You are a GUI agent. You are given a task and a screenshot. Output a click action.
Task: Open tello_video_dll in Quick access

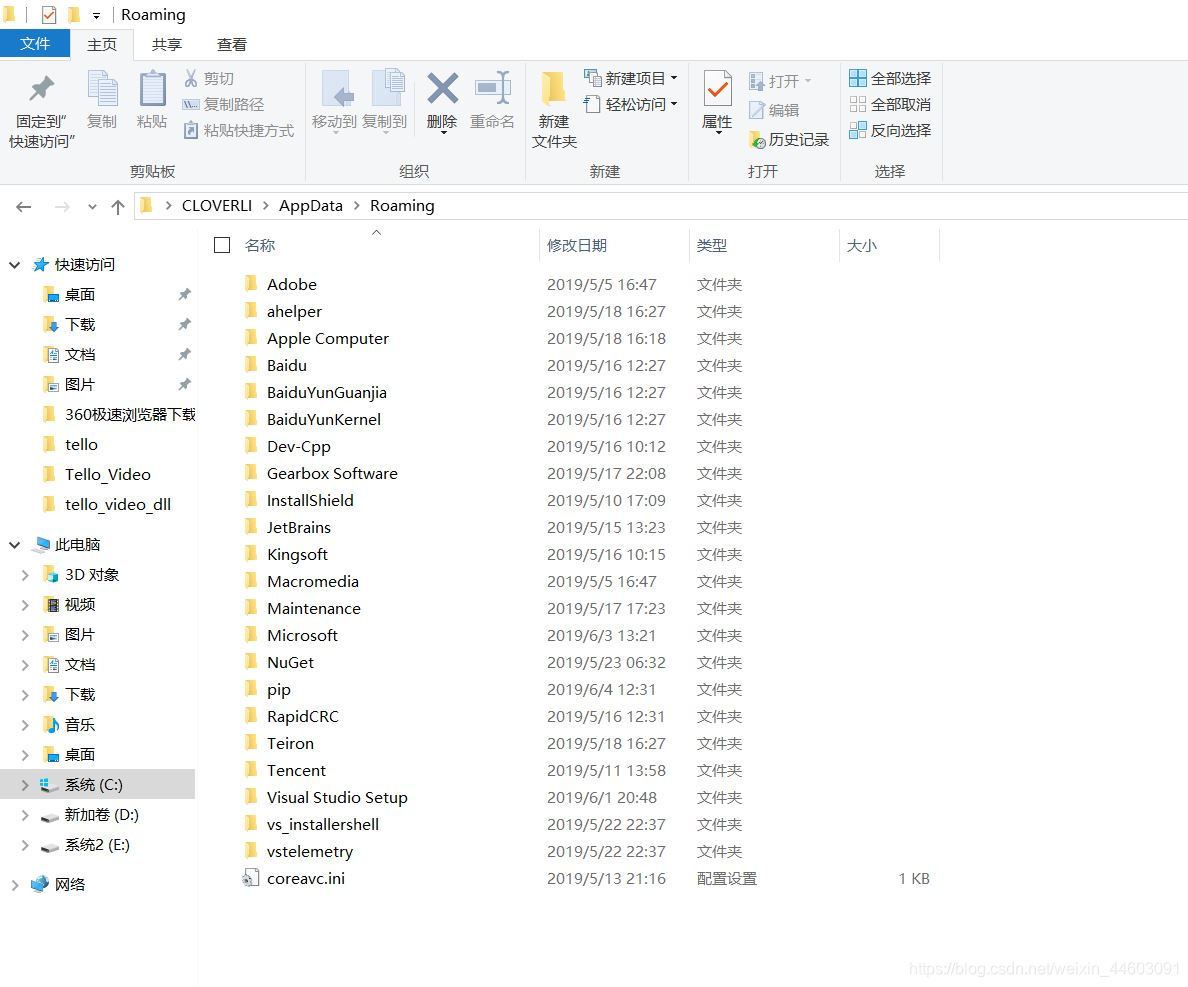[117, 504]
